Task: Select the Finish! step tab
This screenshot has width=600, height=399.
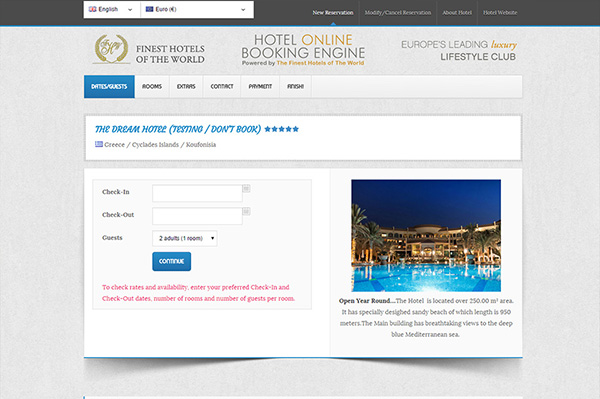Action: tap(295, 86)
